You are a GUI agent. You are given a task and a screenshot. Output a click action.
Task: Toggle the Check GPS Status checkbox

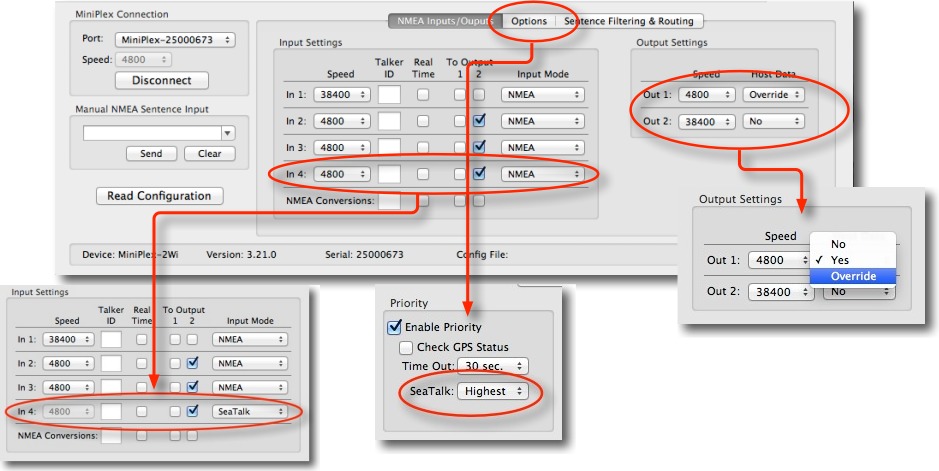click(406, 347)
